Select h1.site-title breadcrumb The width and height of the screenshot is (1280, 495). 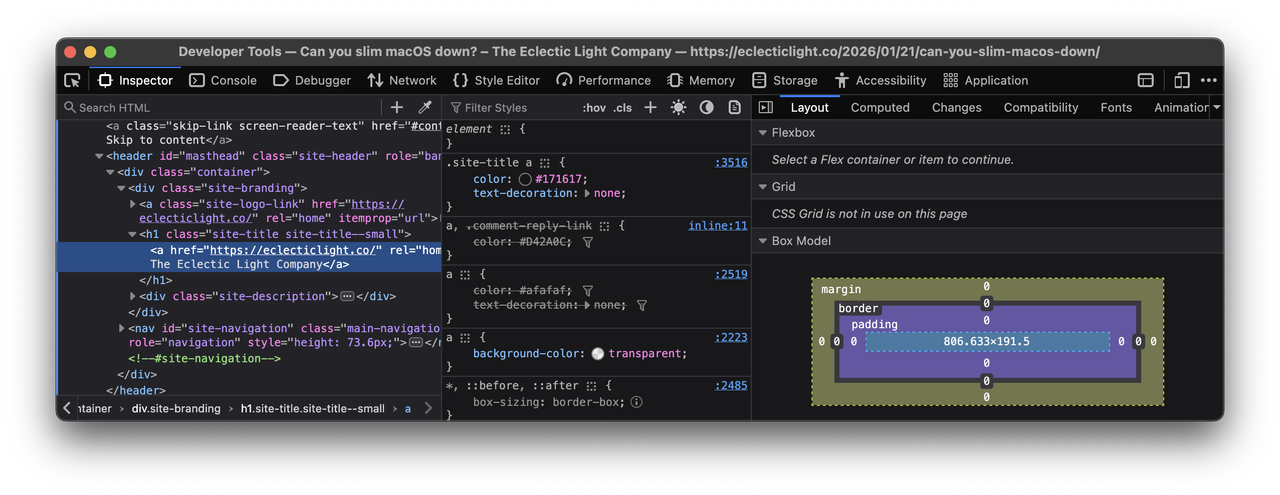tap(312, 408)
